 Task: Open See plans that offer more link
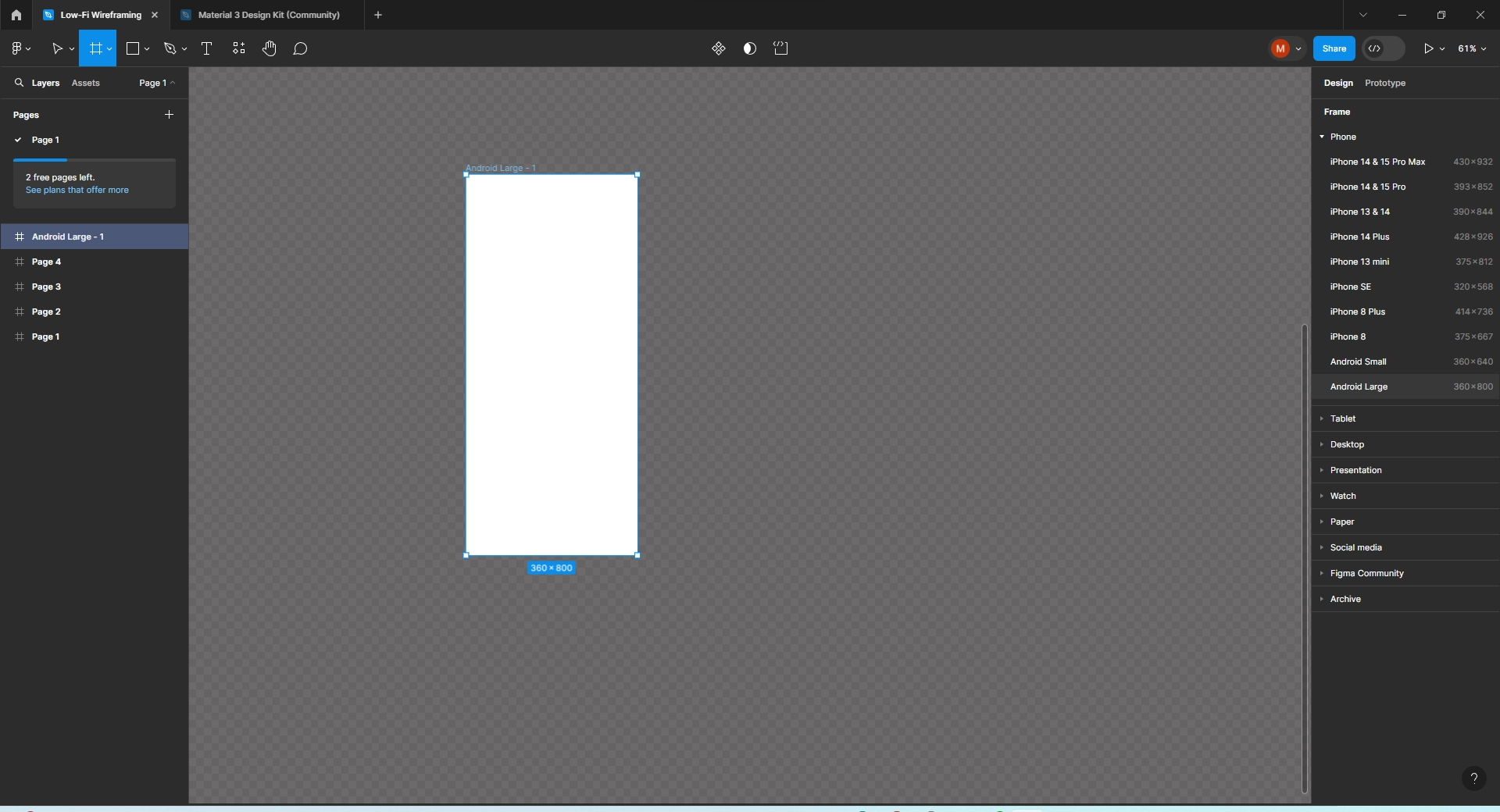(77, 190)
